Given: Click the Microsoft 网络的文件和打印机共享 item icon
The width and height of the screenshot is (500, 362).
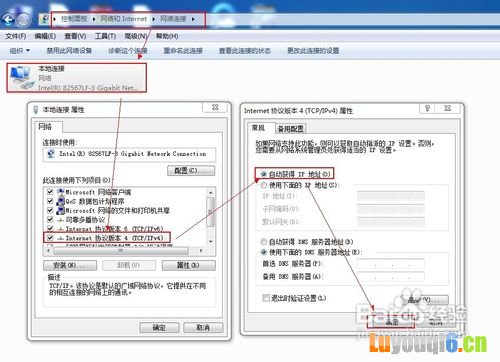Looking at the screenshot, I should point(61,210).
